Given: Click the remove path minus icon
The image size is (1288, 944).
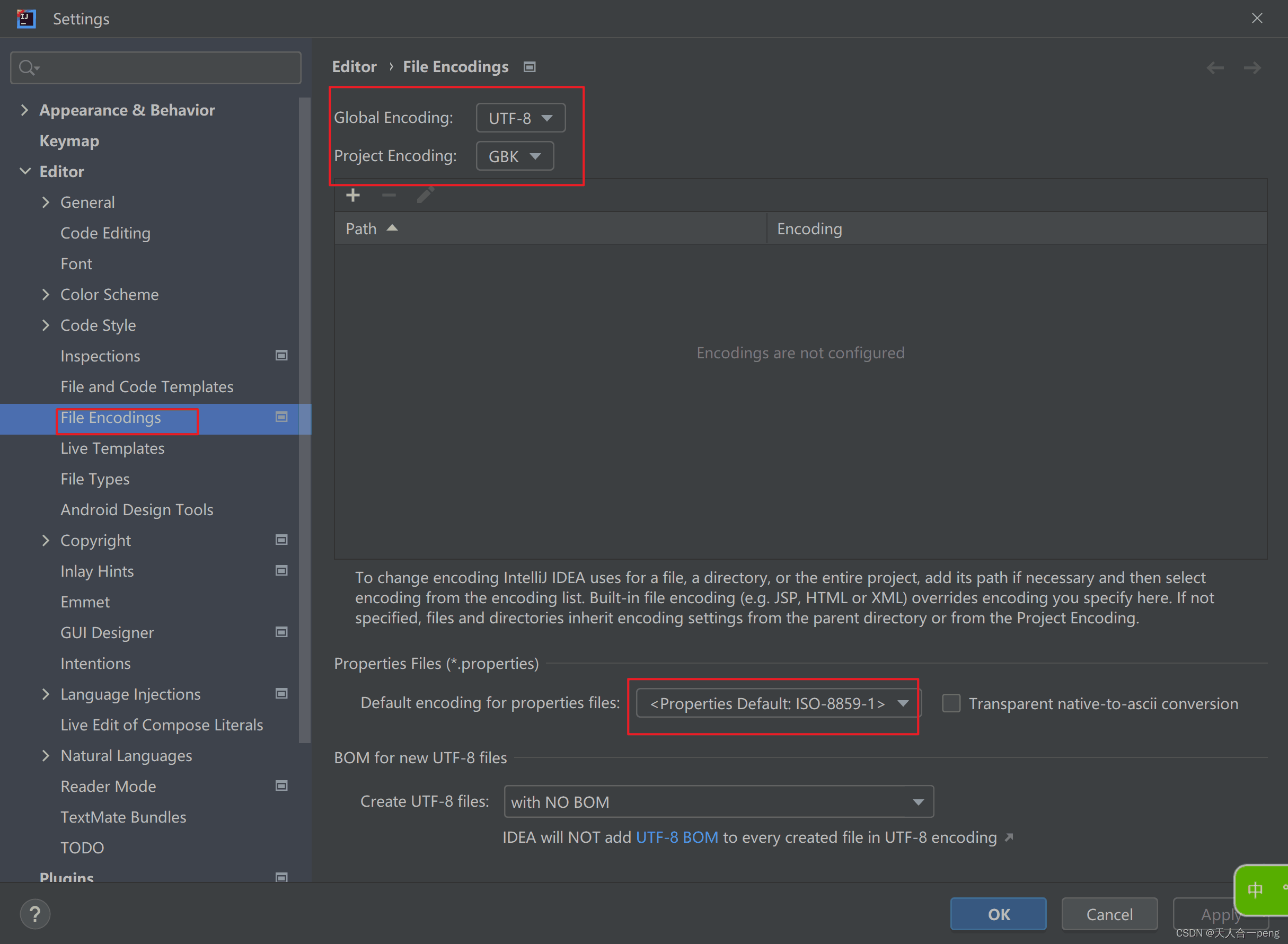Looking at the screenshot, I should pyautogui.click(x=389, y=196).
